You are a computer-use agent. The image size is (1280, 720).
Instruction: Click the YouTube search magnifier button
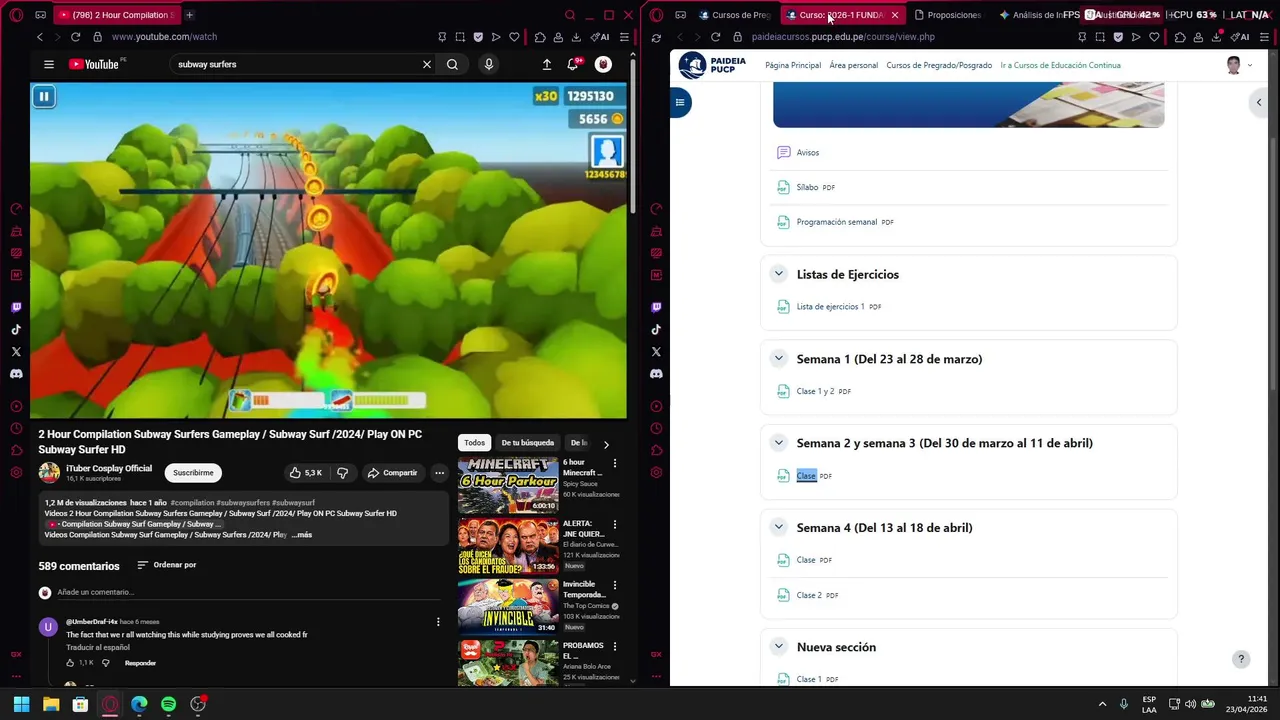pyautogui.click(x=452, y=64)
